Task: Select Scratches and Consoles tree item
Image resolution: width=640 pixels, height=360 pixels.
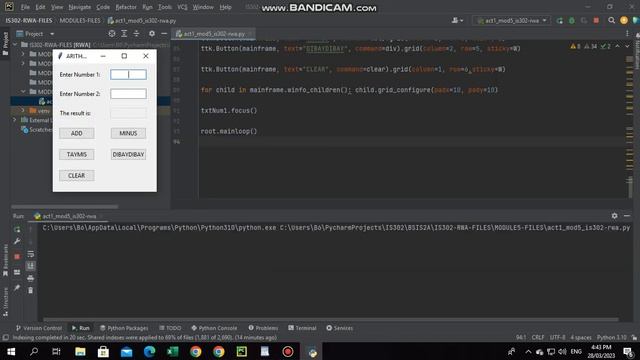Action: coord(37,130)
